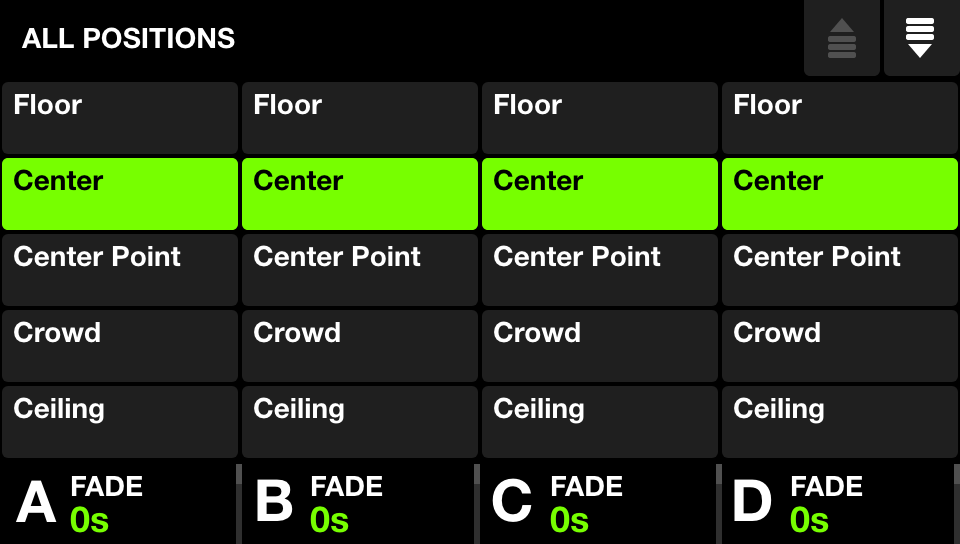Open group B fade time setting
The width and height of the screenshot is (960, 544).
coord(358,504)
